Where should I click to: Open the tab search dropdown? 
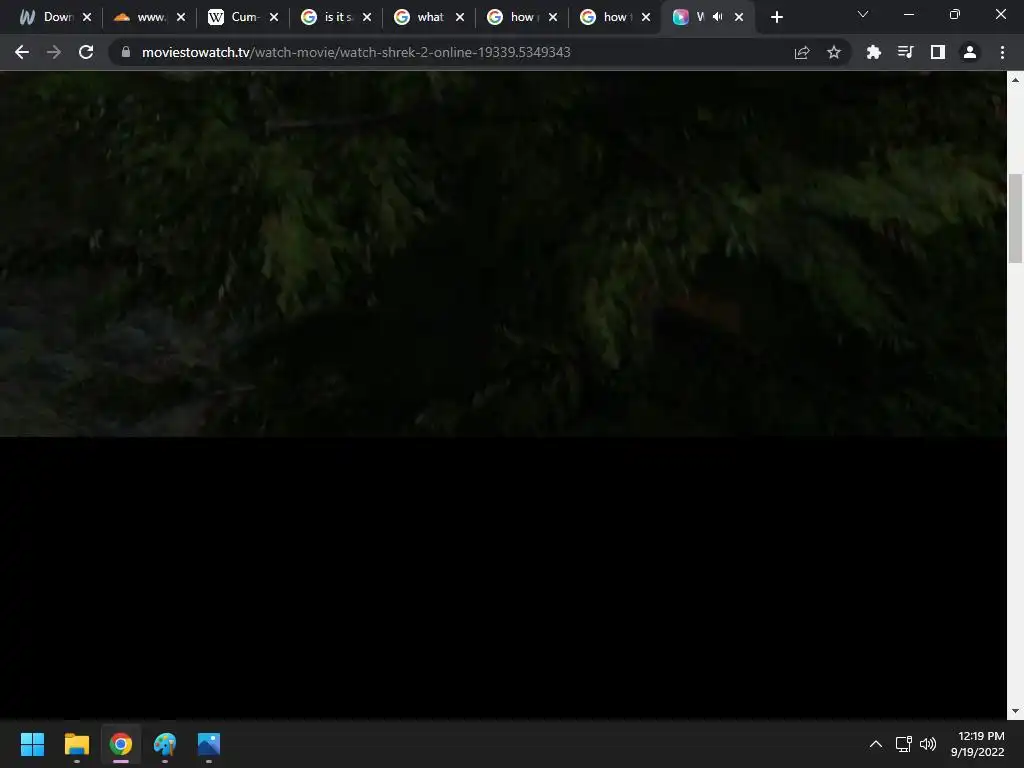[x=863, y=14]
